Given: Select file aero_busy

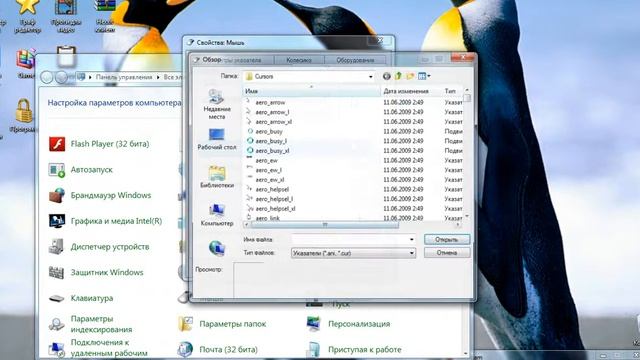Looking at the screenshot, I should coord(269,131).
